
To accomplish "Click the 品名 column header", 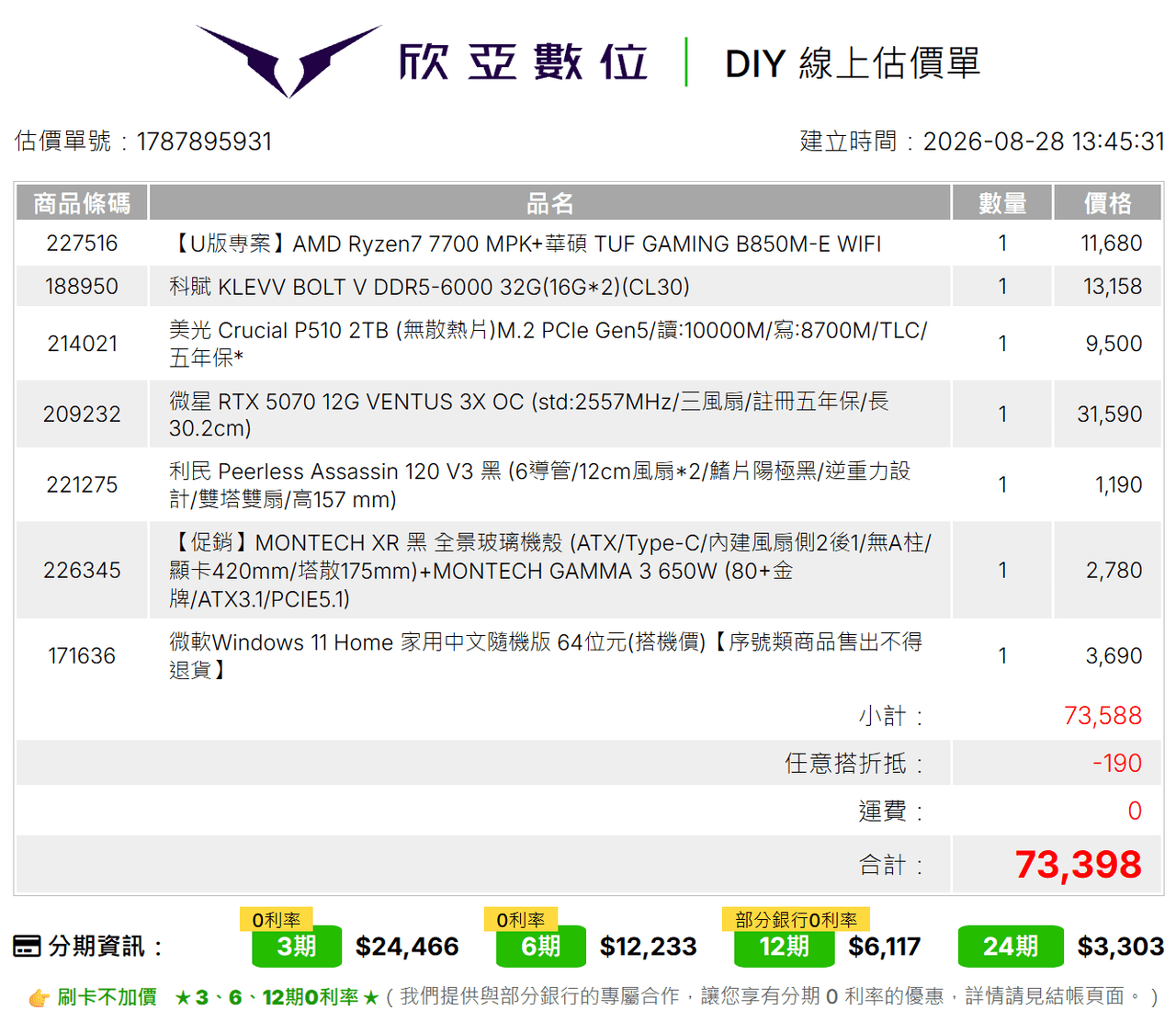I will 549,203.
